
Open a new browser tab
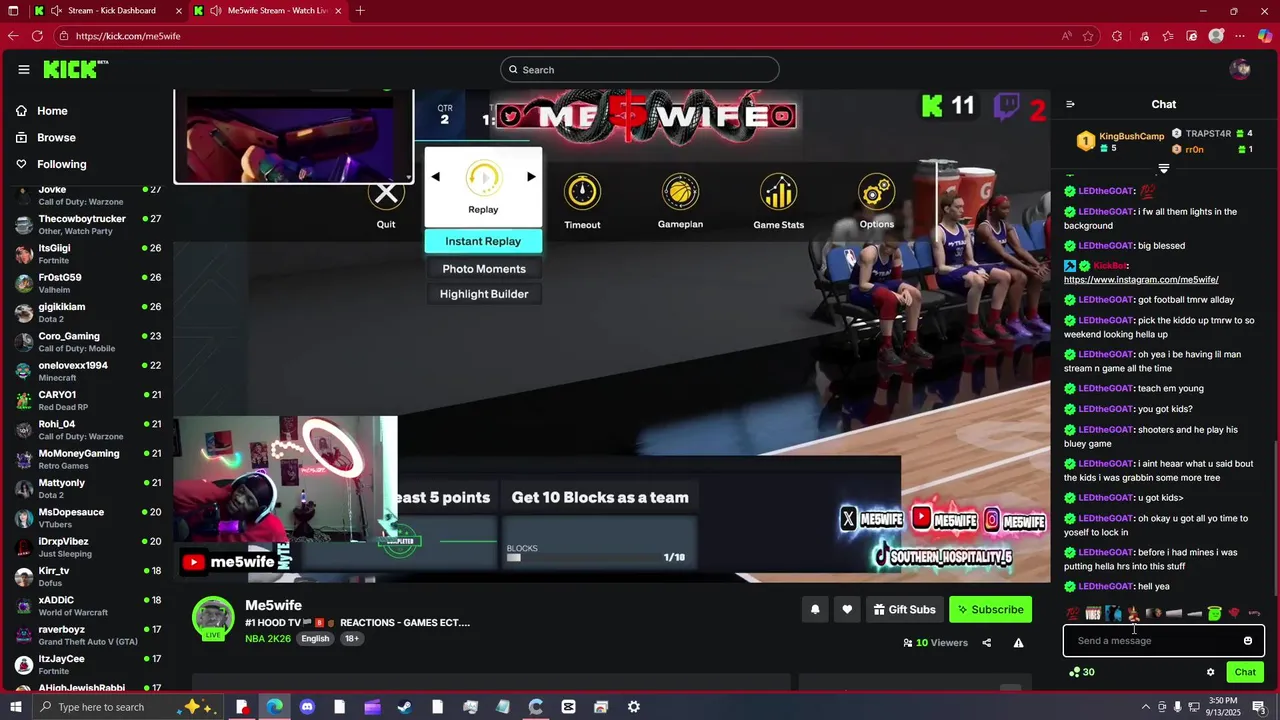click(x=360, y=11)
